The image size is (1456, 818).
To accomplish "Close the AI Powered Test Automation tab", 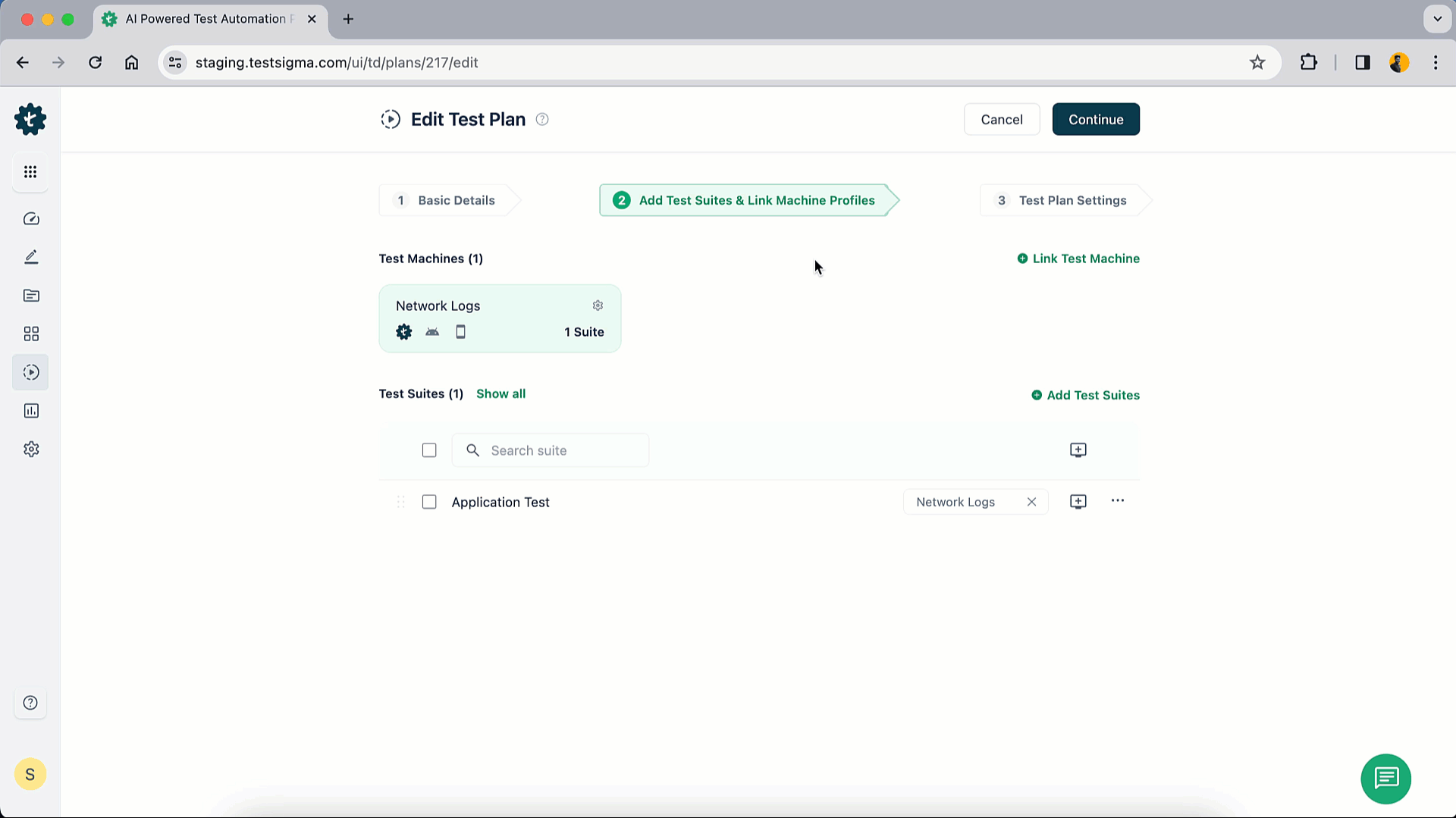I will 312,19.
